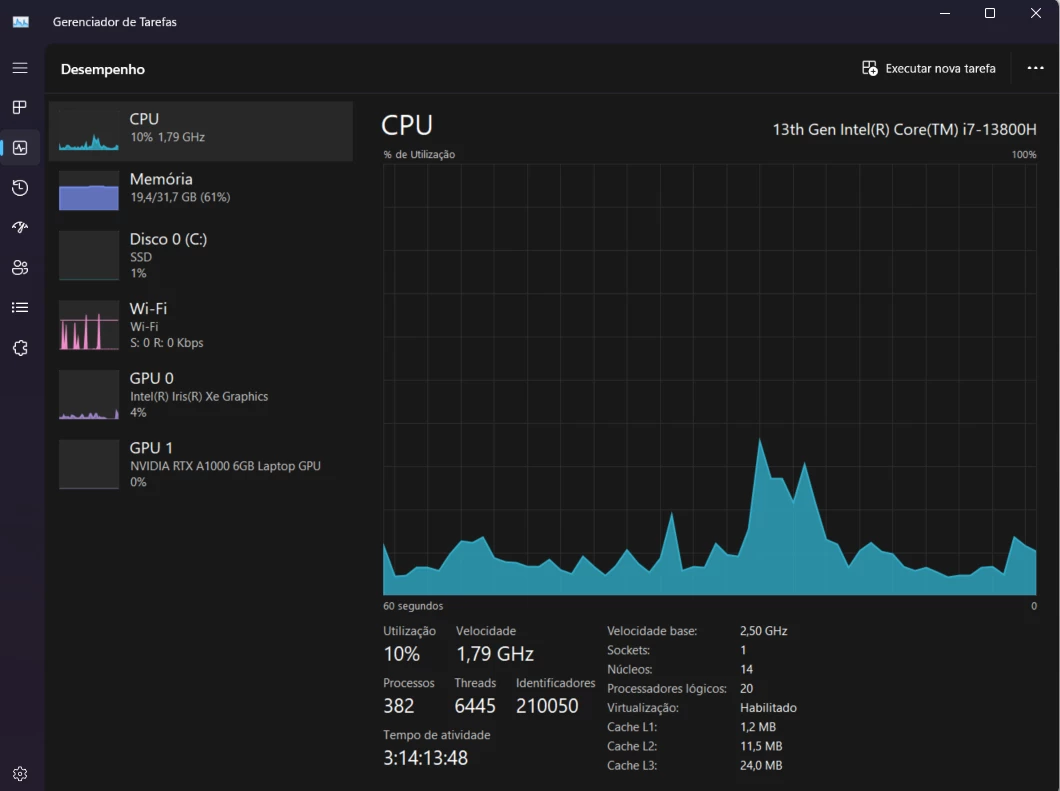Screen dimensions: 1060x791
Task: Click the Desempenho page heading
Action: pyautogui.click(x=103, y=69)
